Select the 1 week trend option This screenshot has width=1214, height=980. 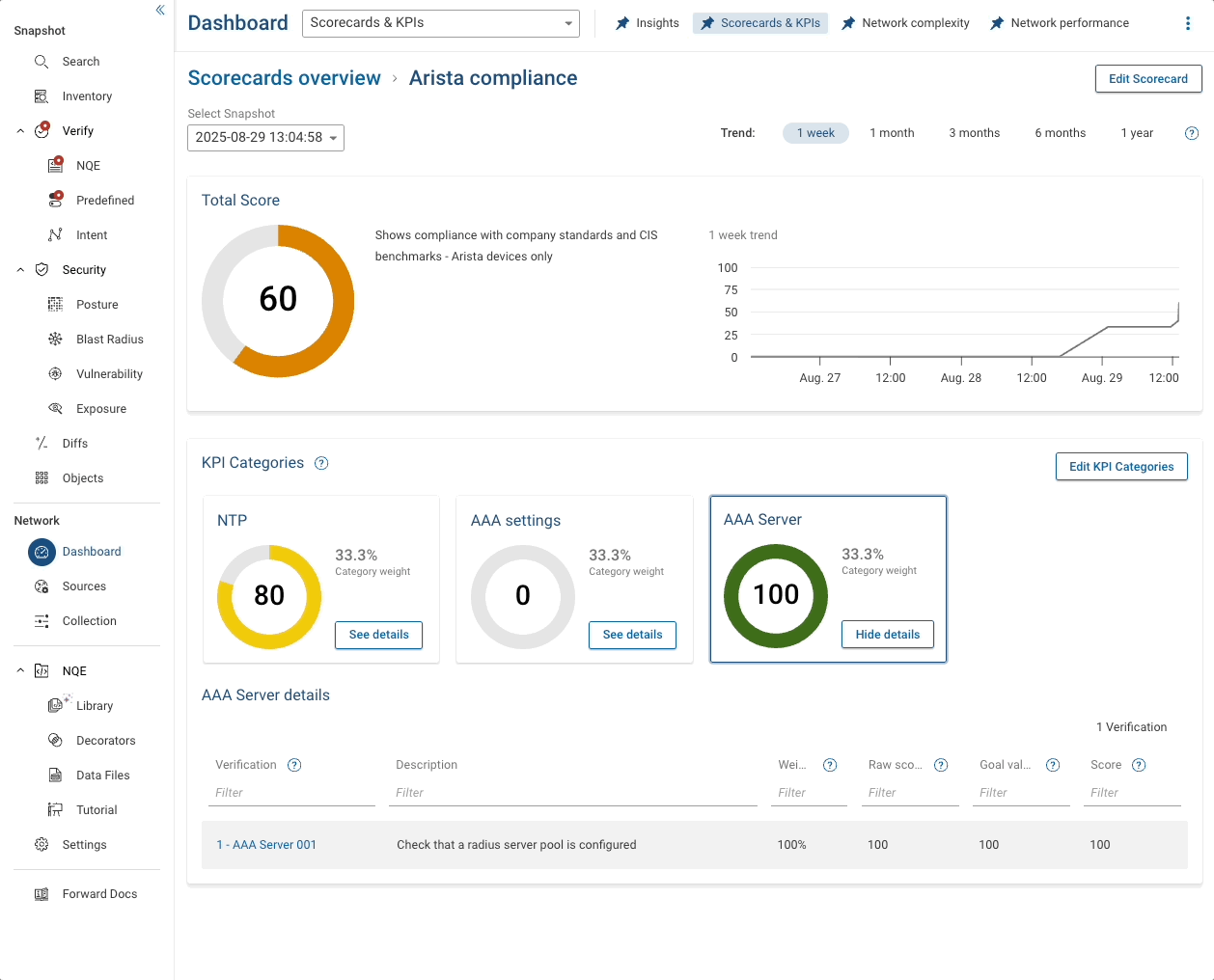(815, 133)
